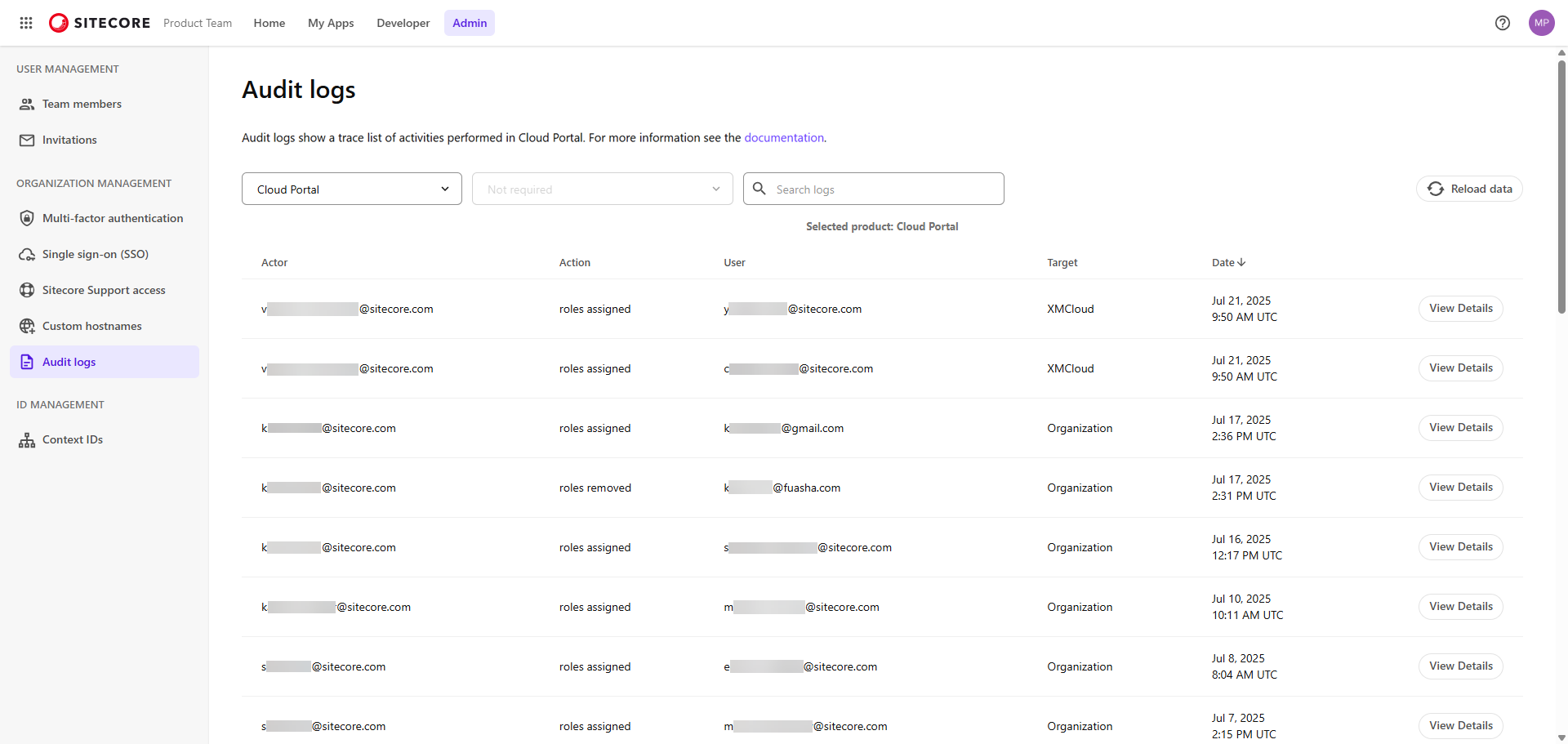Click the Reload data refresh icon
The height and width of the screenshot is (744, 1568).
click(x=1436, y=189)
